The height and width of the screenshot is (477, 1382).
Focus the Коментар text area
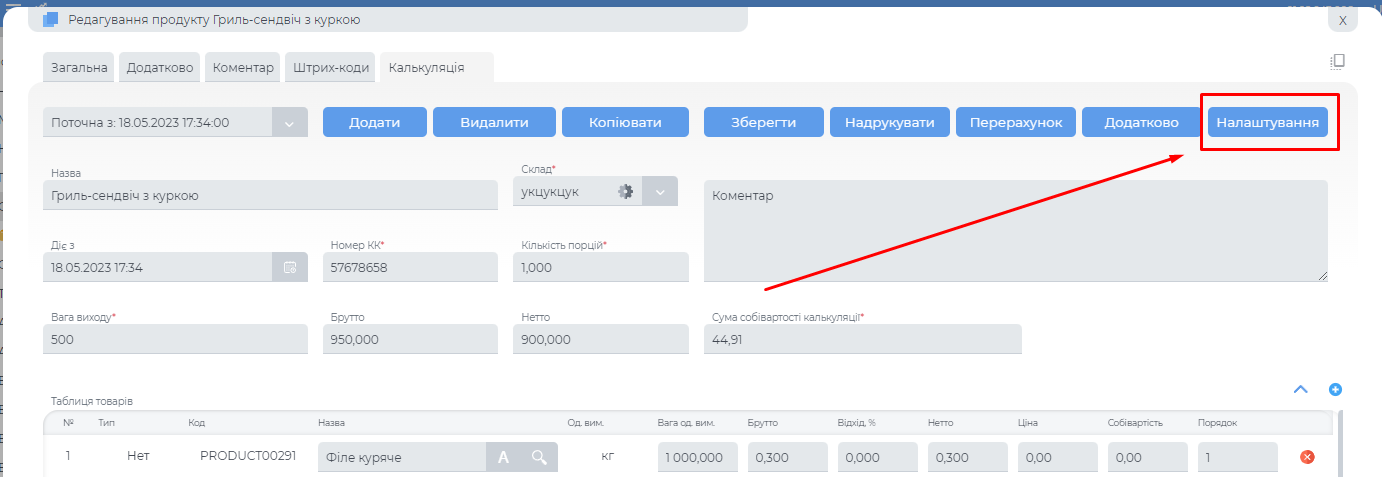(x=1015, y=231)
